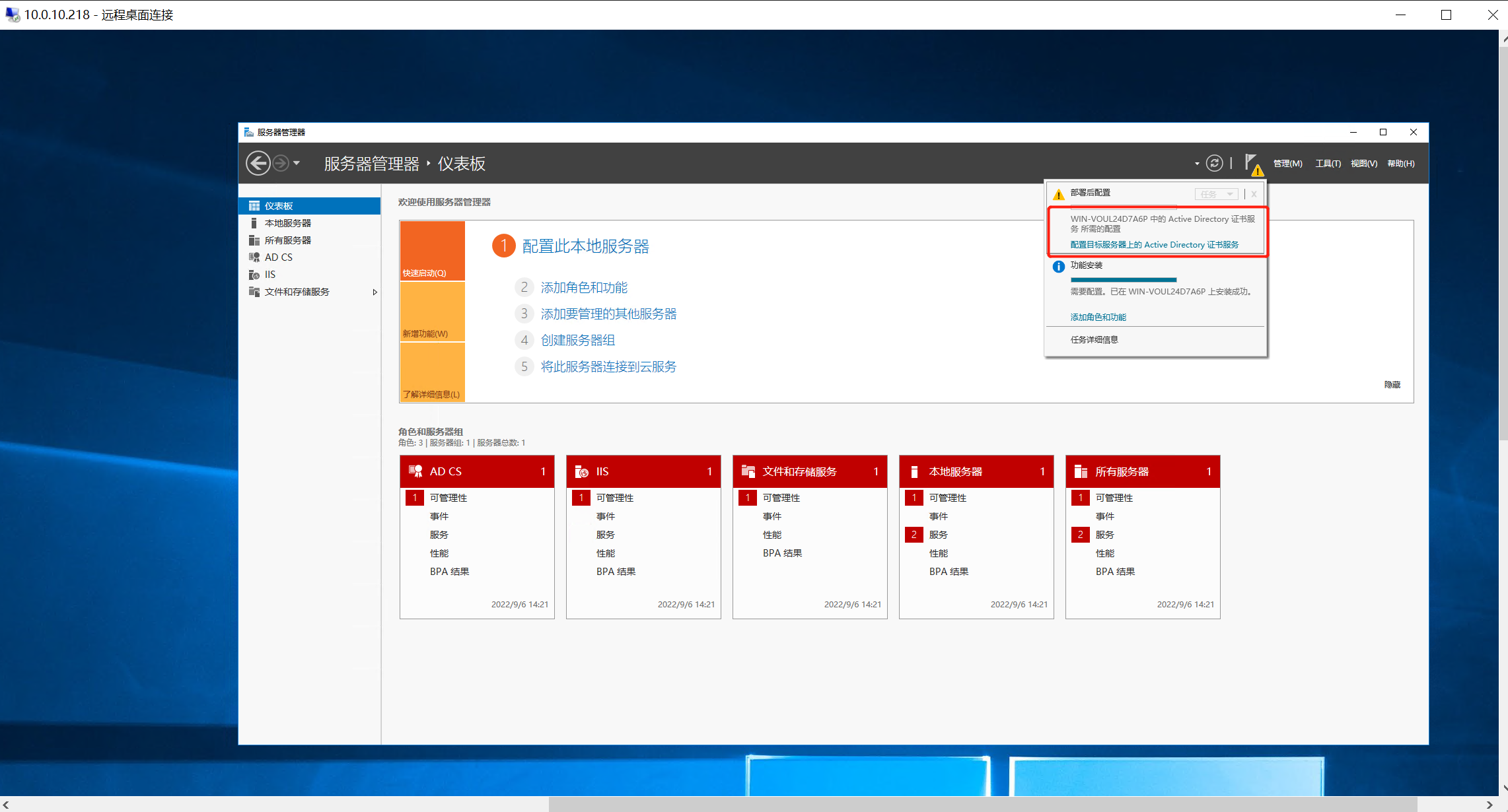Open the 管理(M) menu
Screen dimensions: 1508x812
point(1287,164)
